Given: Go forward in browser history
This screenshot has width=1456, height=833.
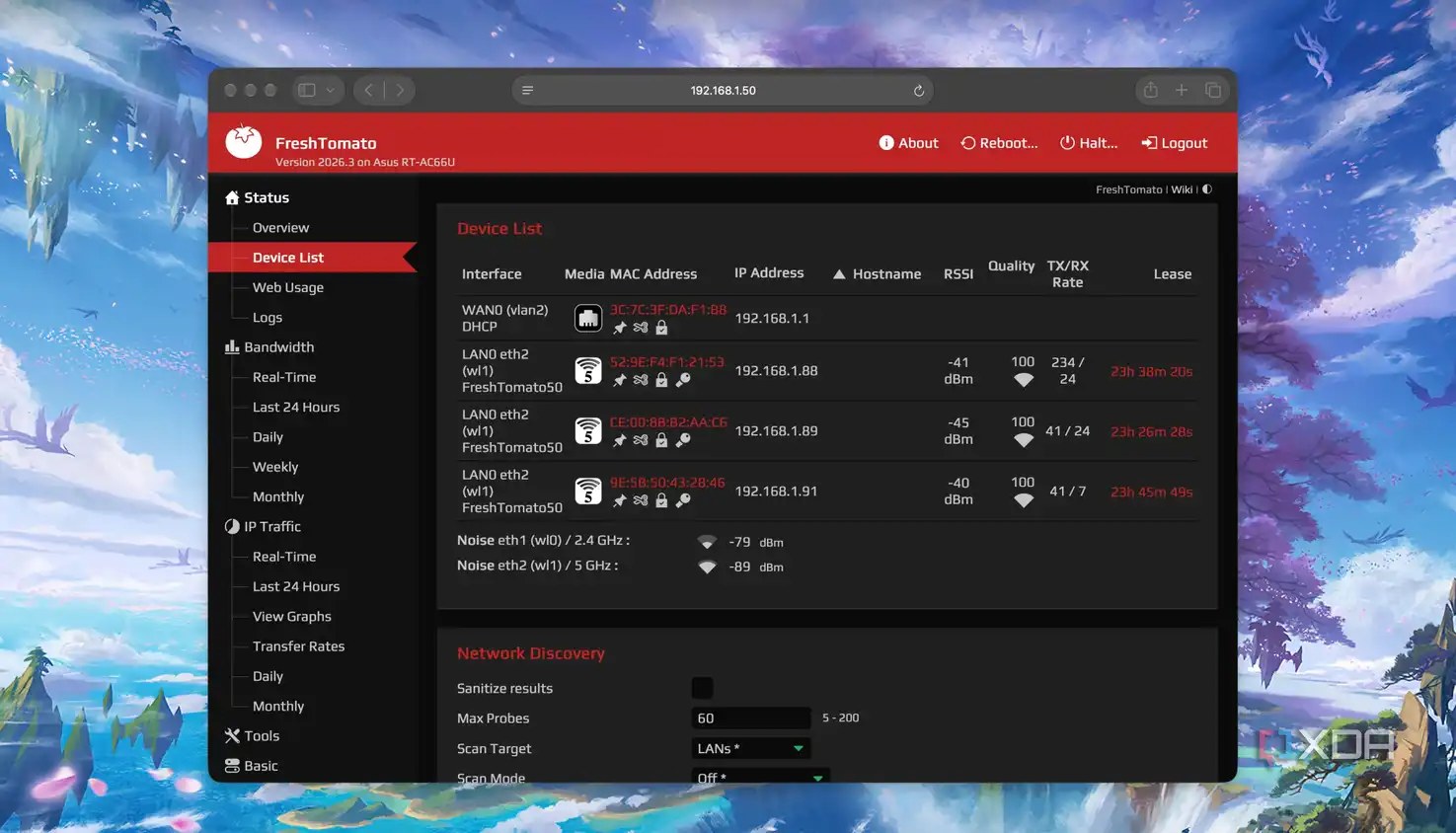Looking at the screenshot, I should coord(400,90).
